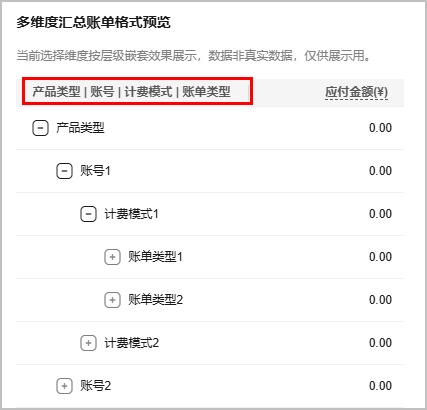
Task: Click the 多维度汇总账单格式预览 title
Action: 94,23
